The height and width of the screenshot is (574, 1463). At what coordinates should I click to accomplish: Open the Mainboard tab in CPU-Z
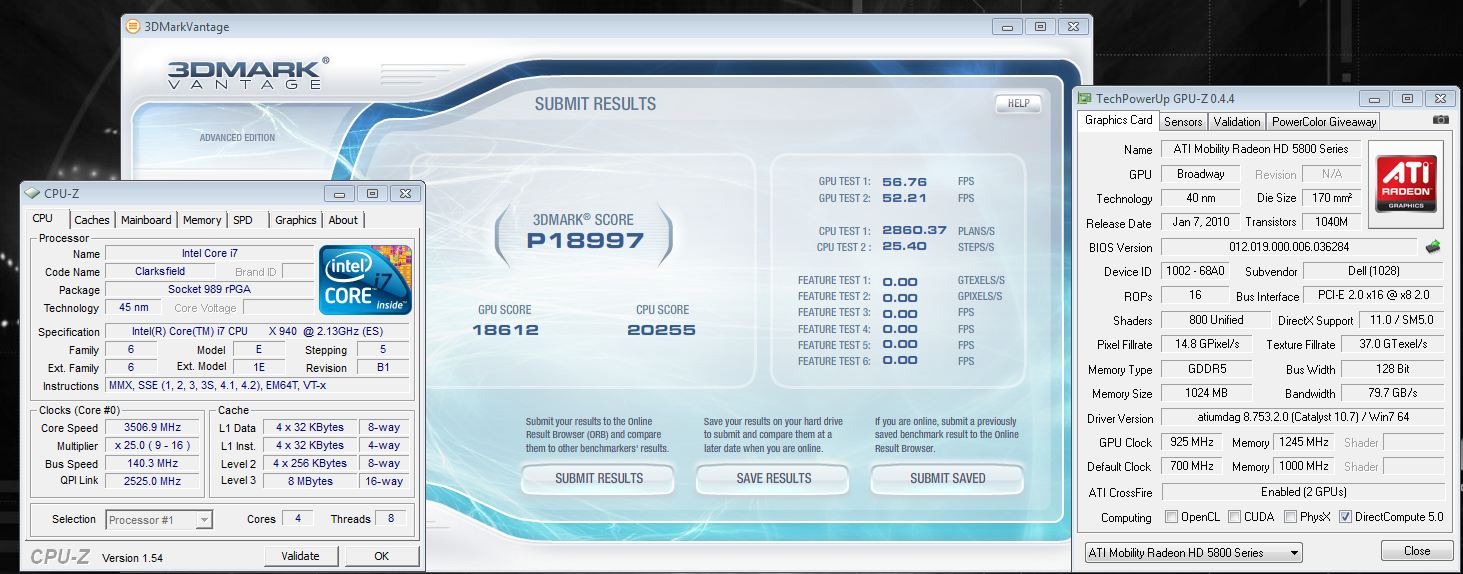click(146, 220)
